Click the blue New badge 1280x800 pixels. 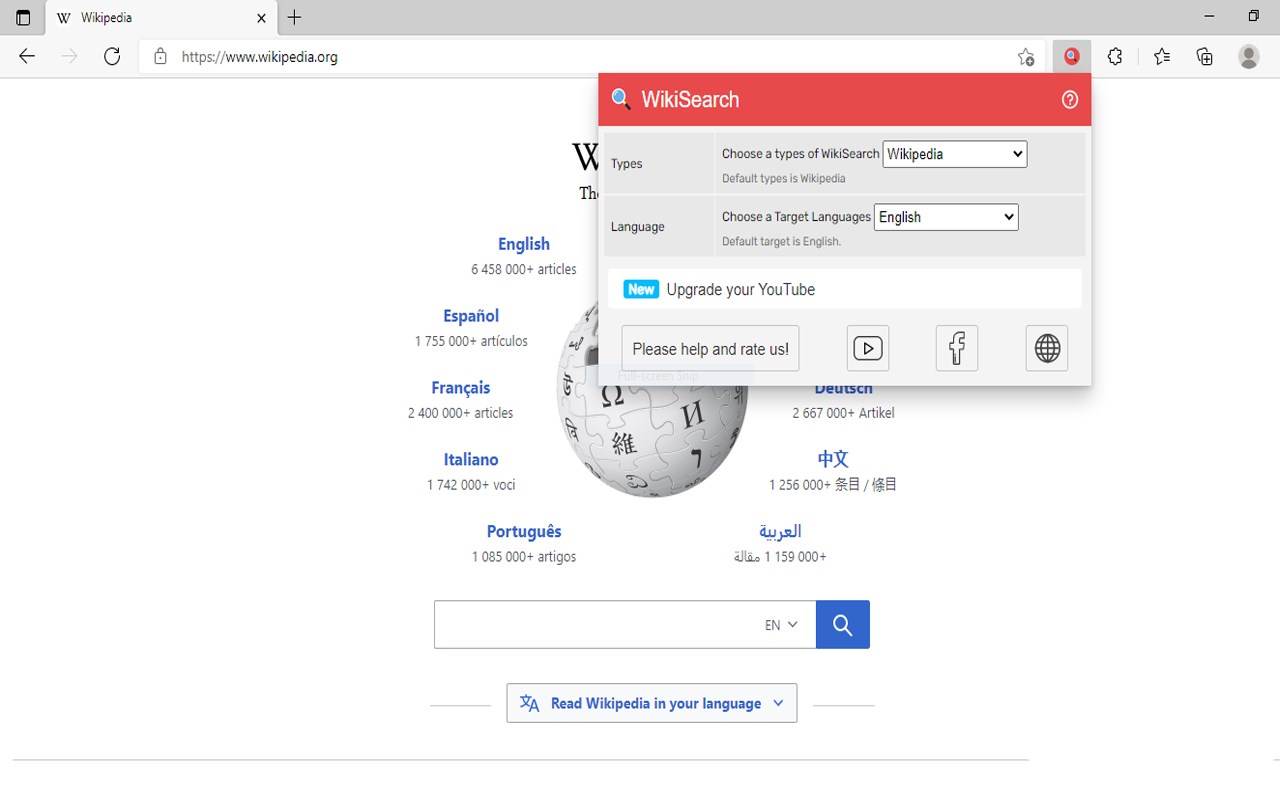pos(641,289)
